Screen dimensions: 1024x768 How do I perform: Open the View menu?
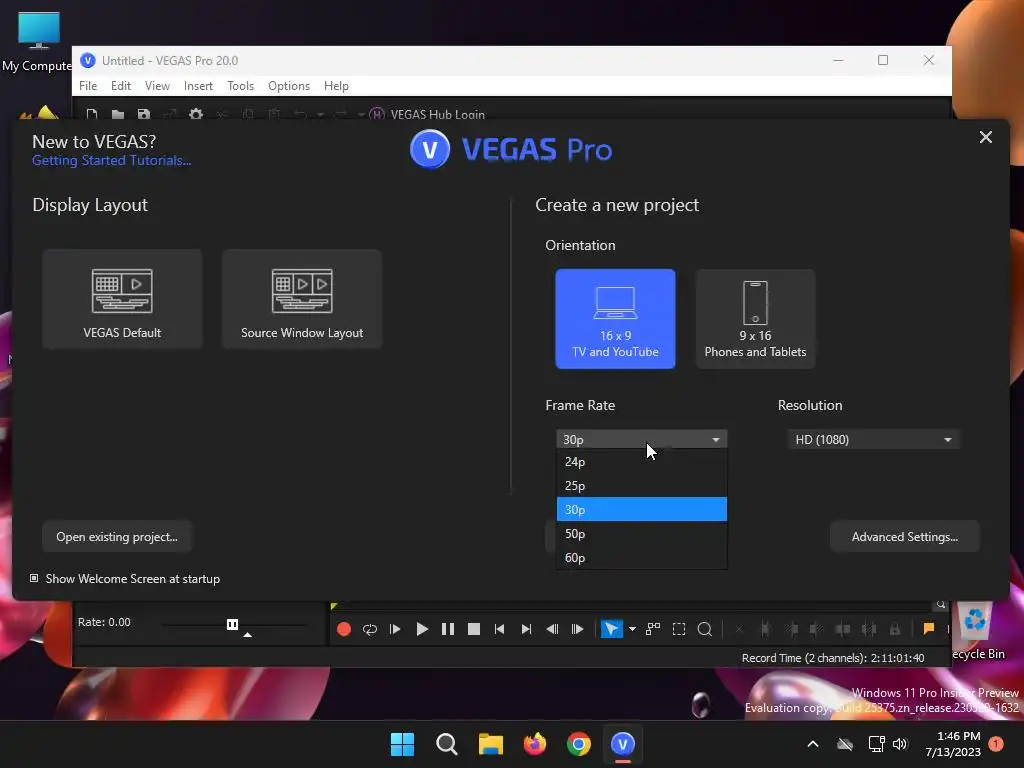pyautogui.click(x=157, y=86)
